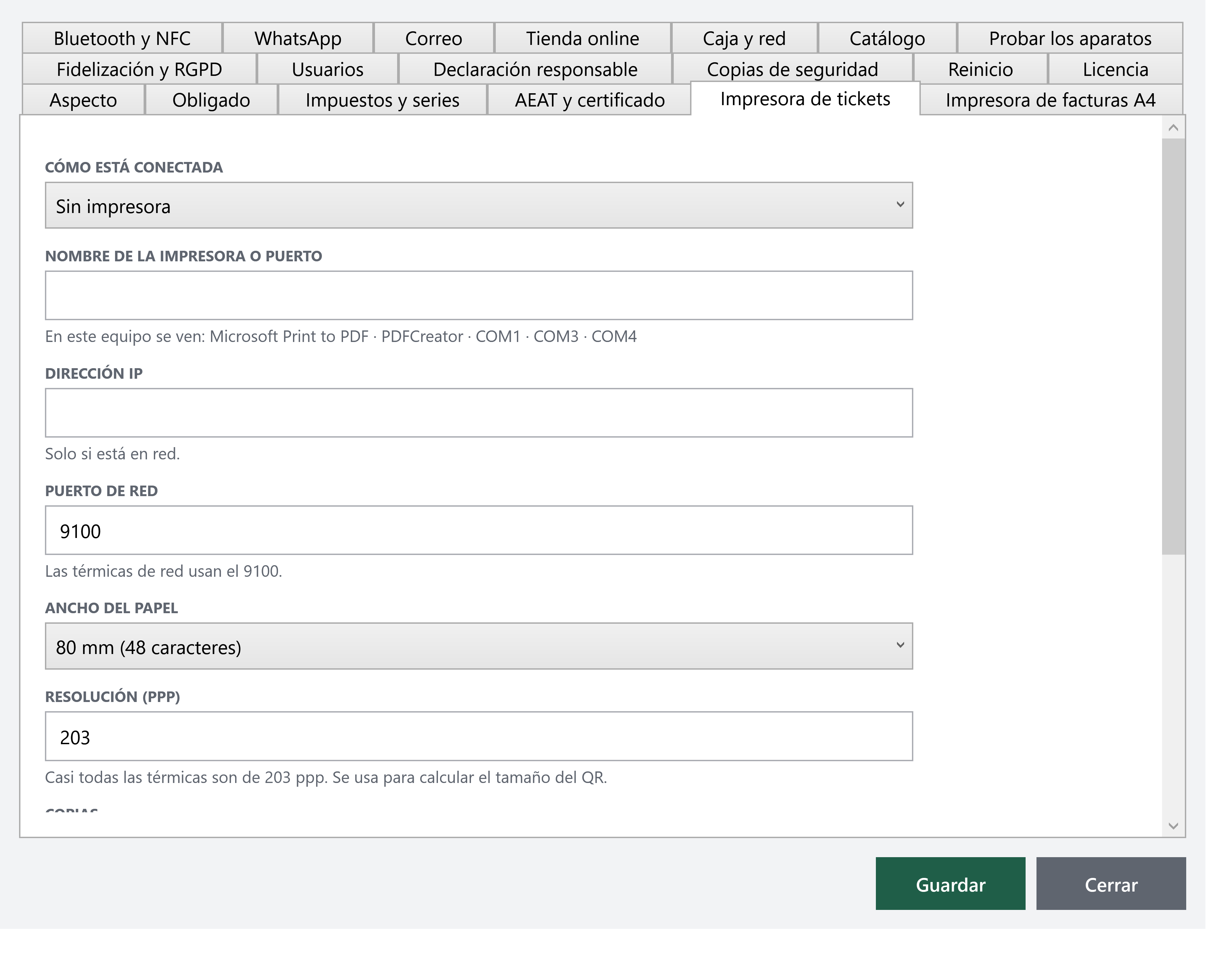
Task: Click the vertical scrollbar thumb
Action: tap(1173, 346)
